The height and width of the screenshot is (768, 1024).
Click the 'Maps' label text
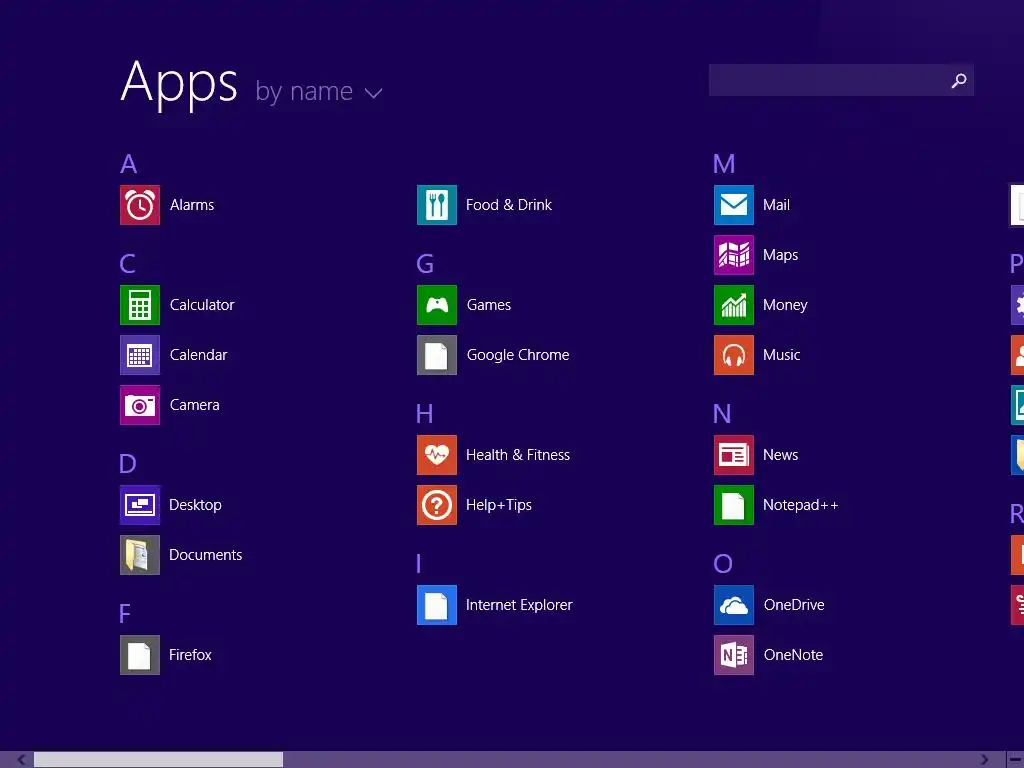click(780, 255)
